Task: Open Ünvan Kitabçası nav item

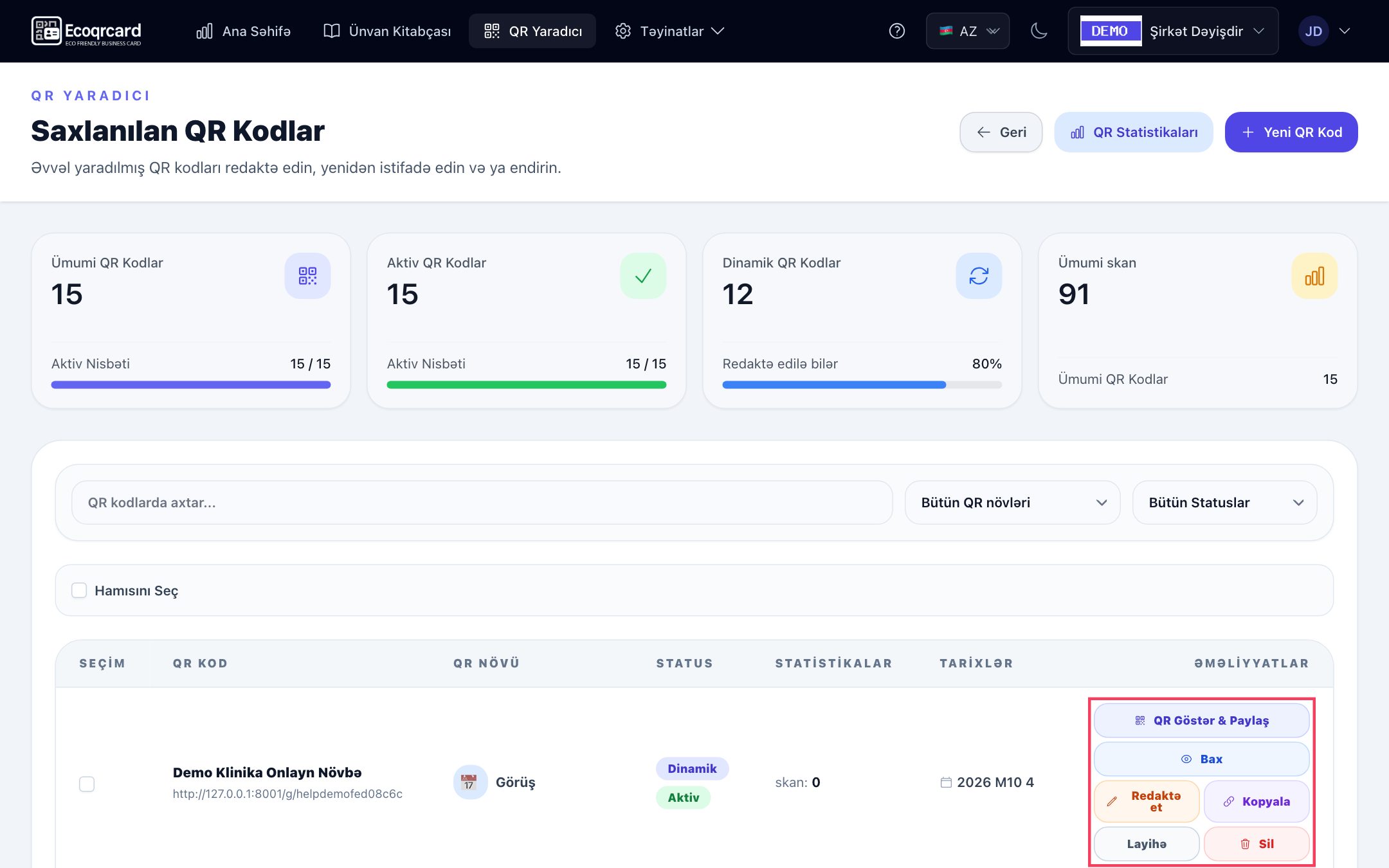Action: point(387,31)
